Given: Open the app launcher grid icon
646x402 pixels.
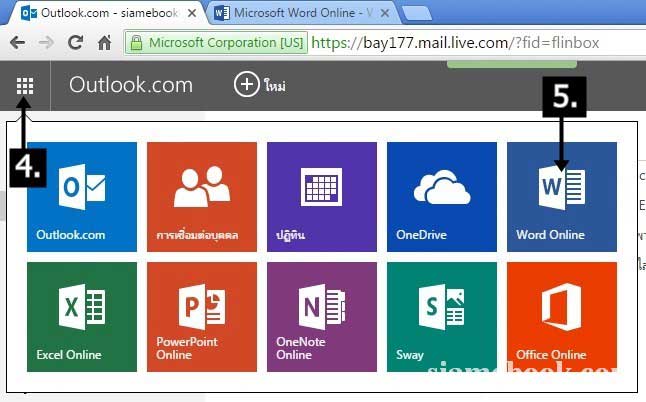Looking at the screenshot, I should click(x=25, y=86).
